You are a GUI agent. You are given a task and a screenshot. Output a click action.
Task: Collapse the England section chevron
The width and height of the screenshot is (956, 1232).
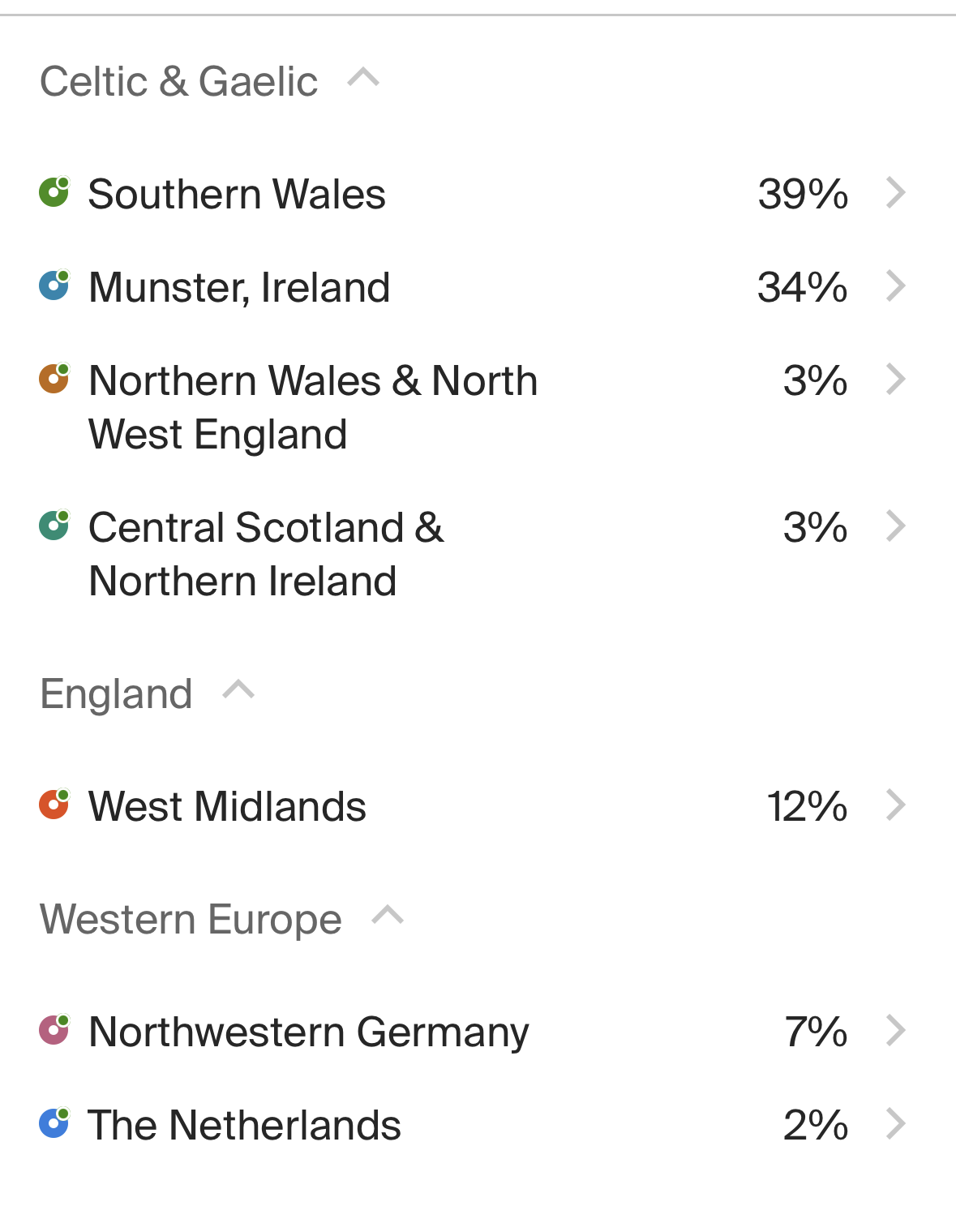click(238, 690)
